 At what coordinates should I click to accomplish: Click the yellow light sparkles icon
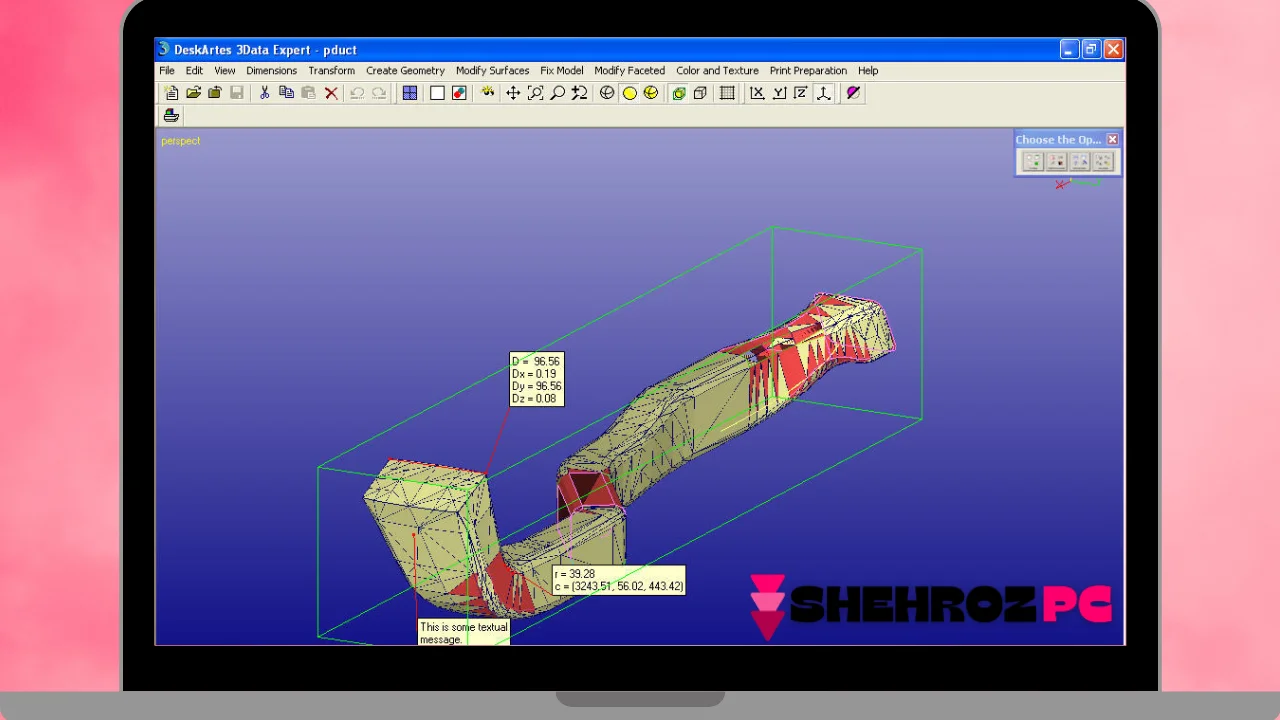487,93
